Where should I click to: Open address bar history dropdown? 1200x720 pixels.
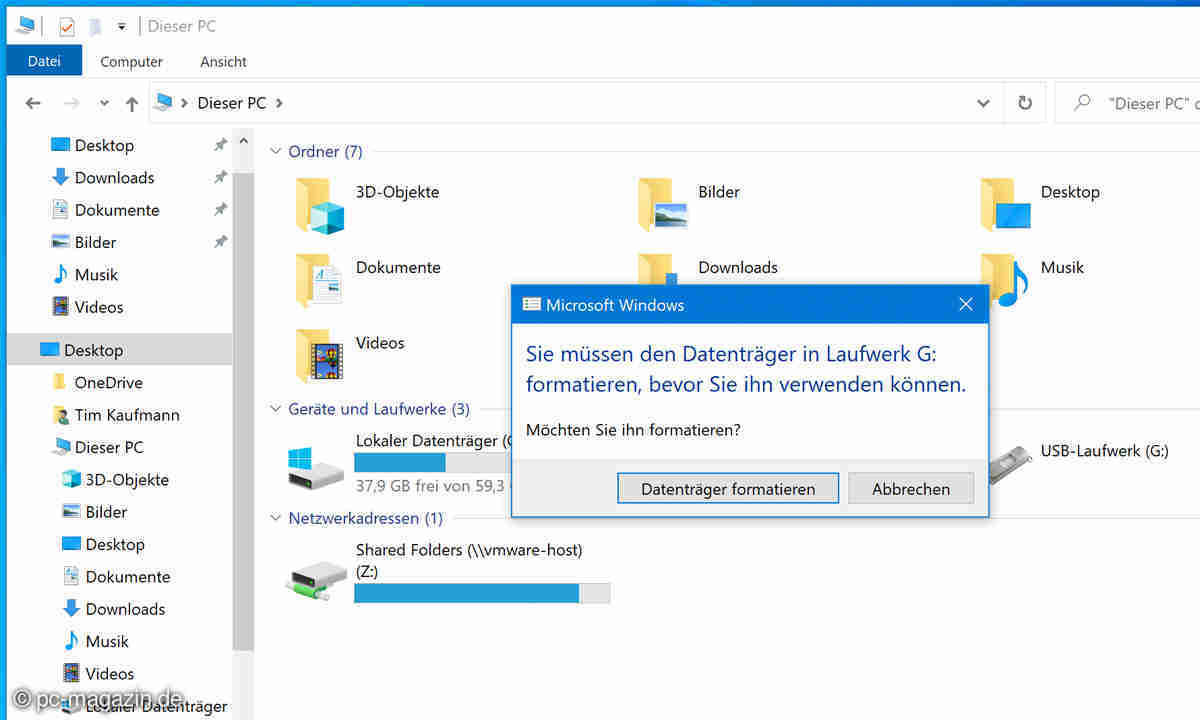coord(983,103)
